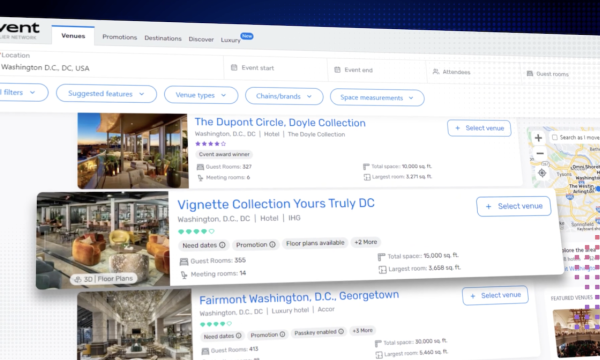
Task: Open Fairmont Washington, D.C., Georgetown link
Action: (x=299, y=297)
